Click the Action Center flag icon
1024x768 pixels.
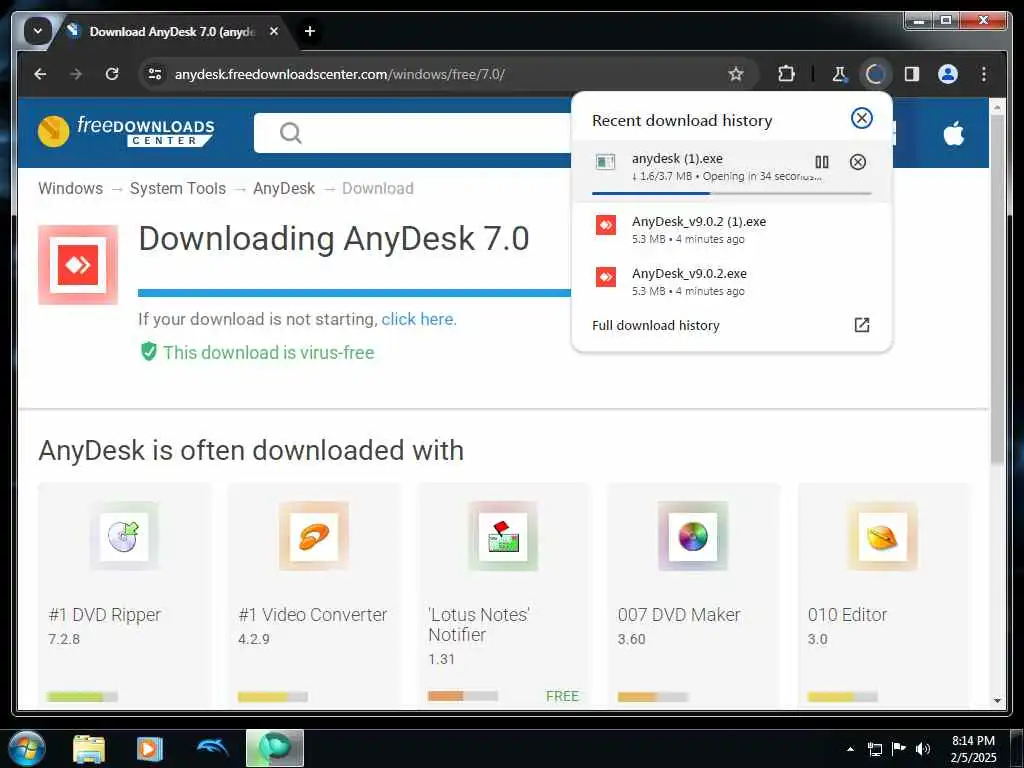(899, 749)
